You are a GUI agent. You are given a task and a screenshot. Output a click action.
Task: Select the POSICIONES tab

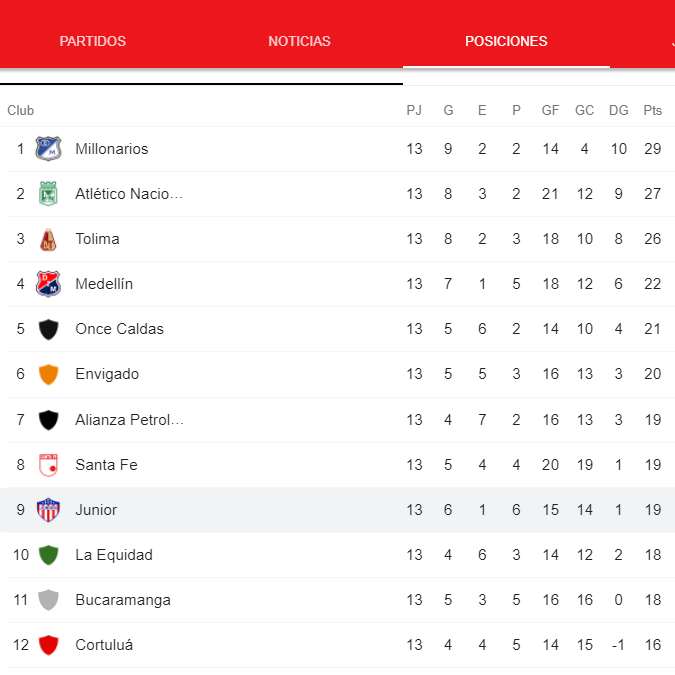point(506,41)
